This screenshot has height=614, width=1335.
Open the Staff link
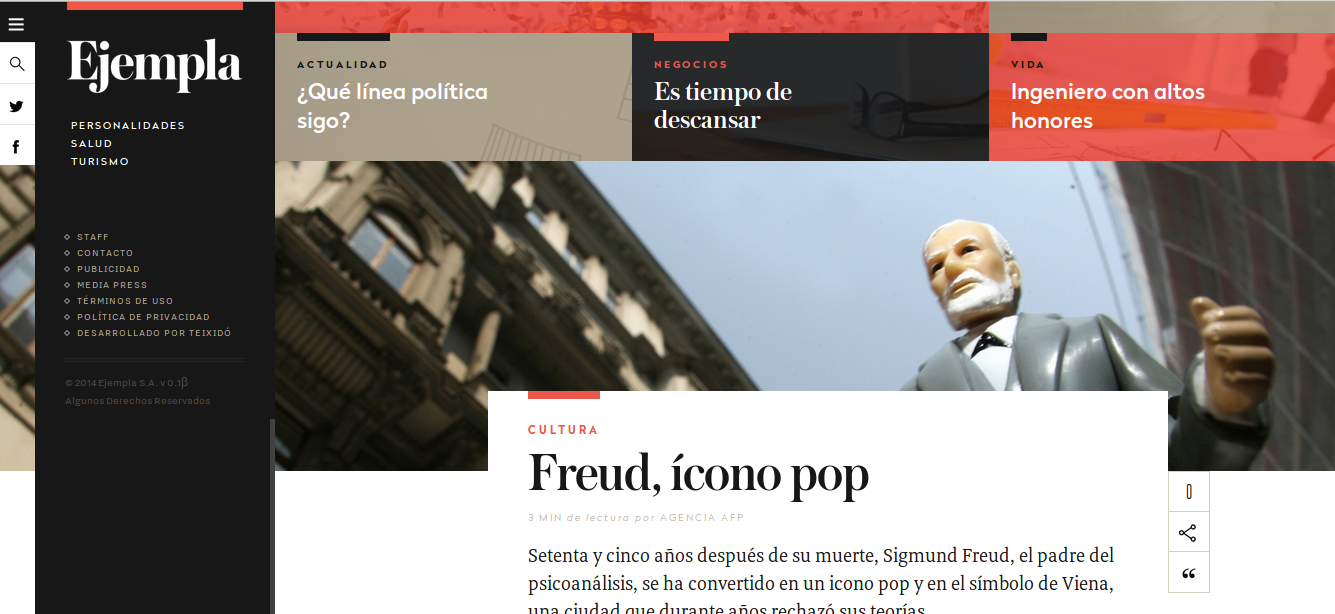tap(93, 237)
